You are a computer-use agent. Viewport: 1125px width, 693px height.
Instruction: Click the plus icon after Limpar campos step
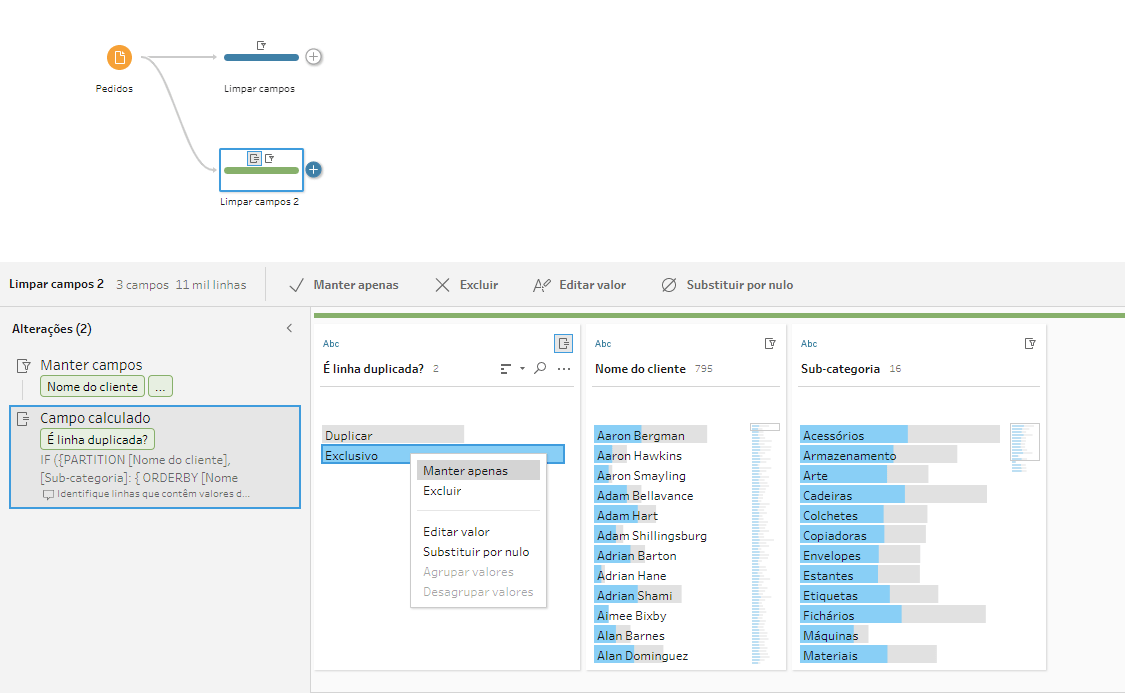click(313, 57)
